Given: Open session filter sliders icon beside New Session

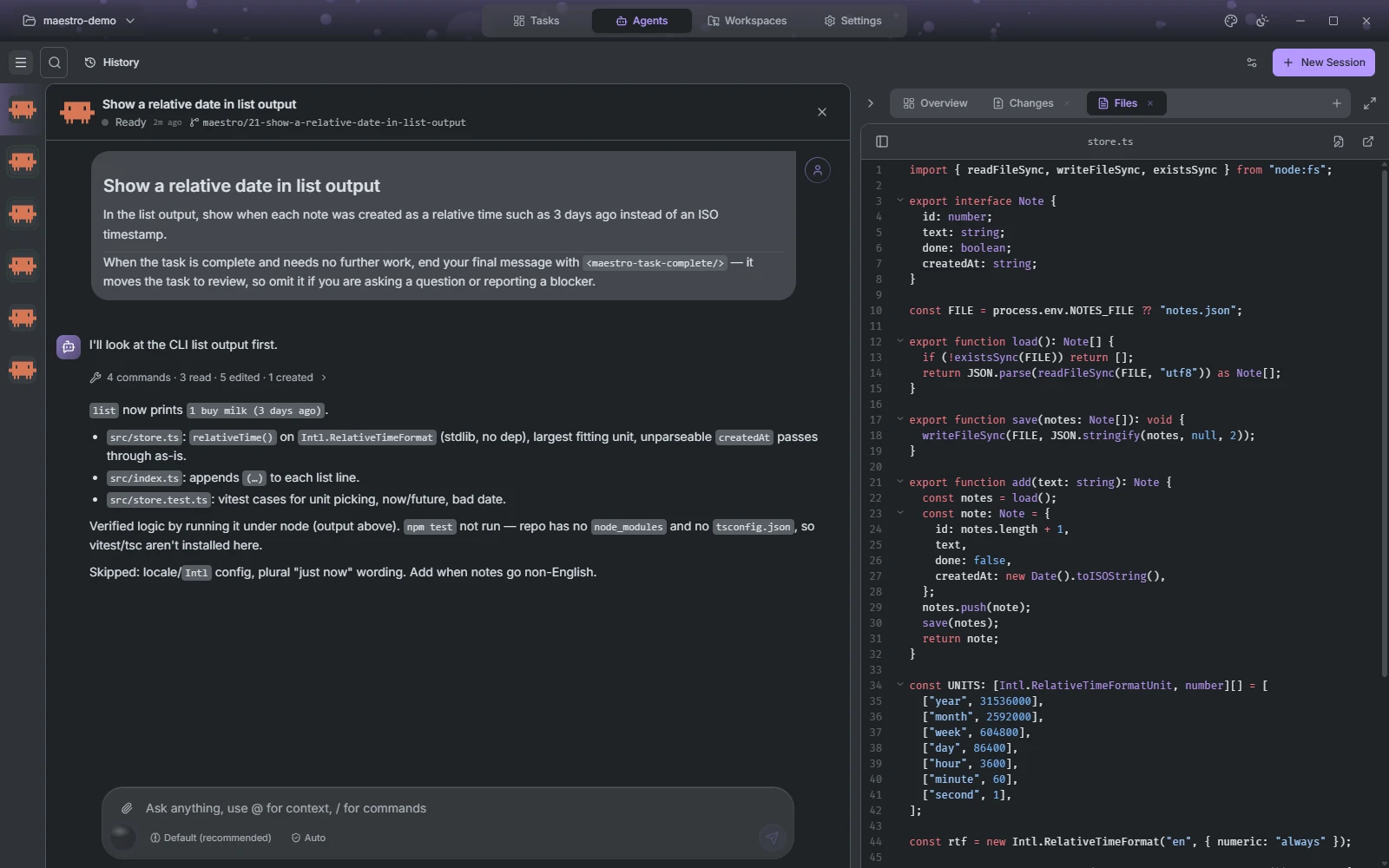Looking at the screenshot, I should point(1252,62).
